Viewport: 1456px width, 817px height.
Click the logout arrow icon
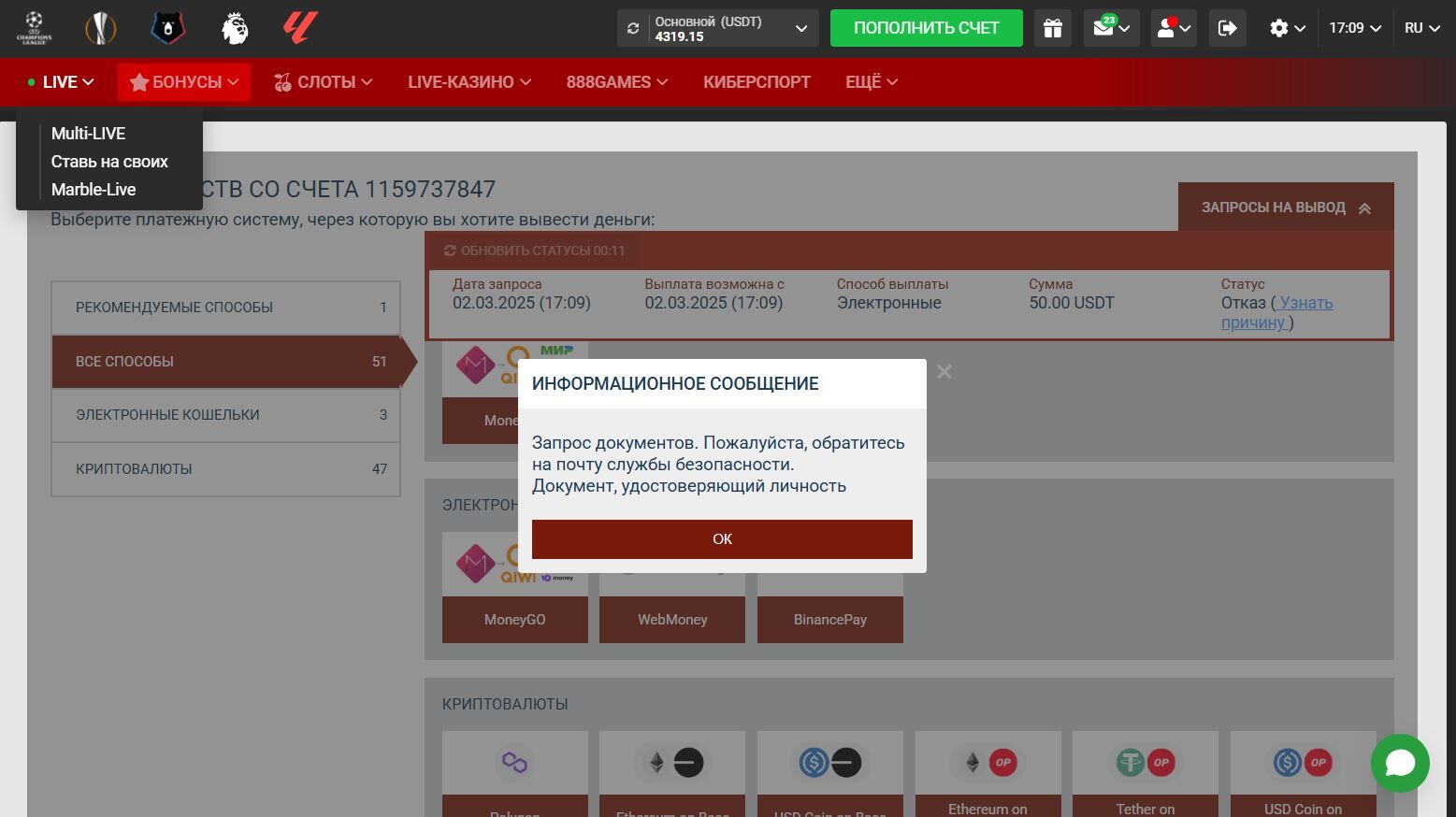1228,28
